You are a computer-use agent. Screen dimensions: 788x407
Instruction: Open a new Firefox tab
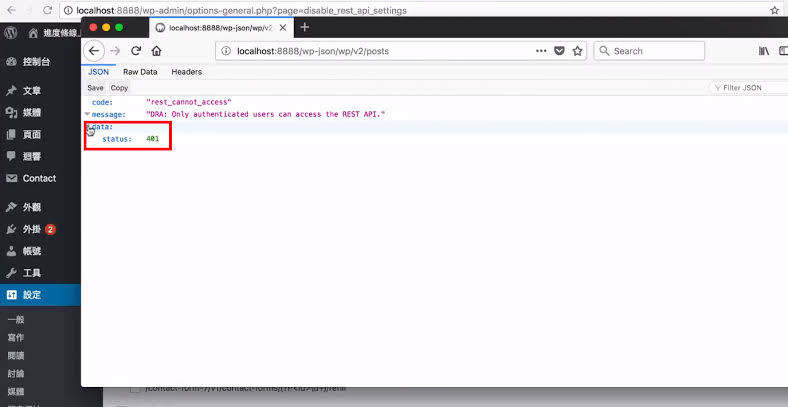305,27
